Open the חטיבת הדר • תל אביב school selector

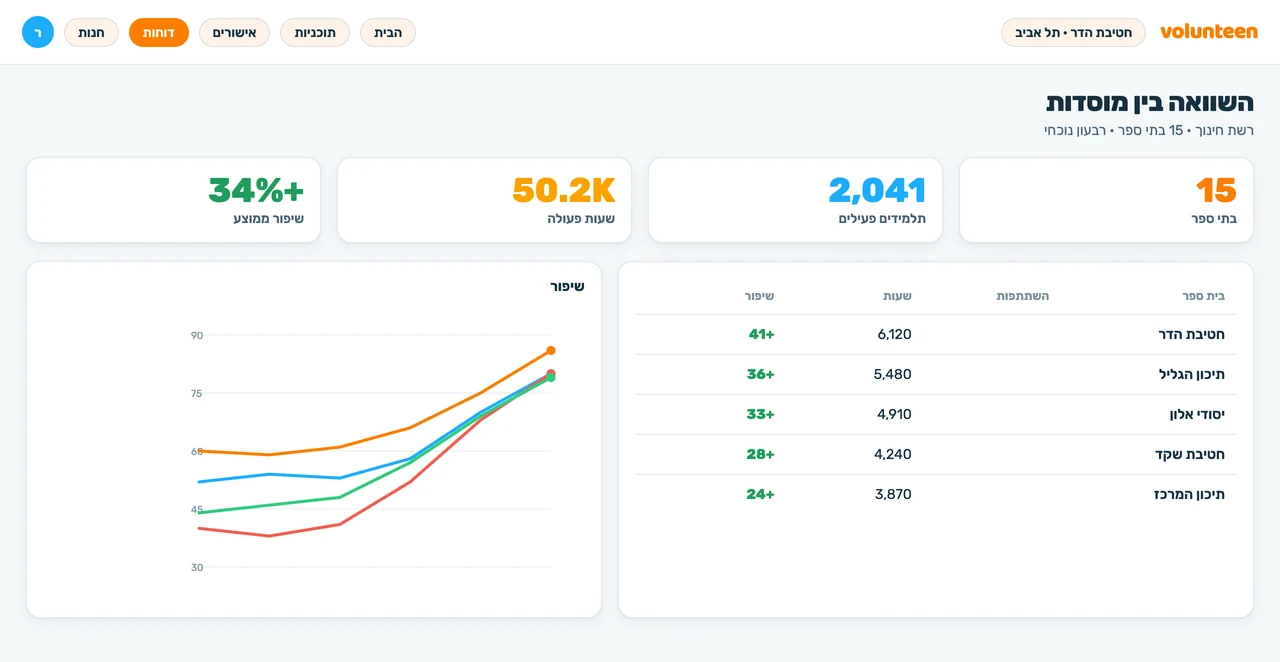tap(1073, 32)
